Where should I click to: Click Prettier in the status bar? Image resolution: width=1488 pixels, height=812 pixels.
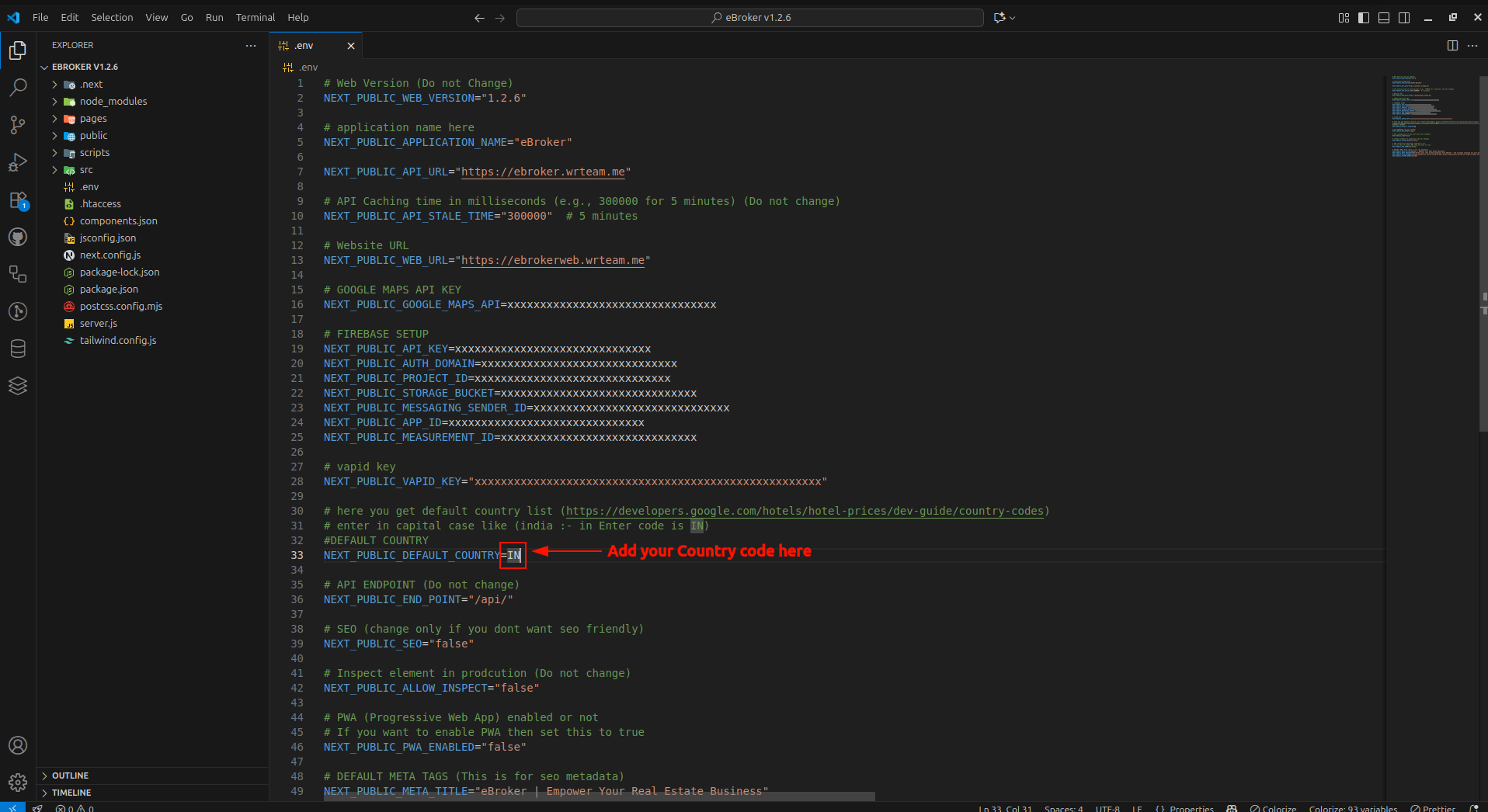coord(1433,808)
